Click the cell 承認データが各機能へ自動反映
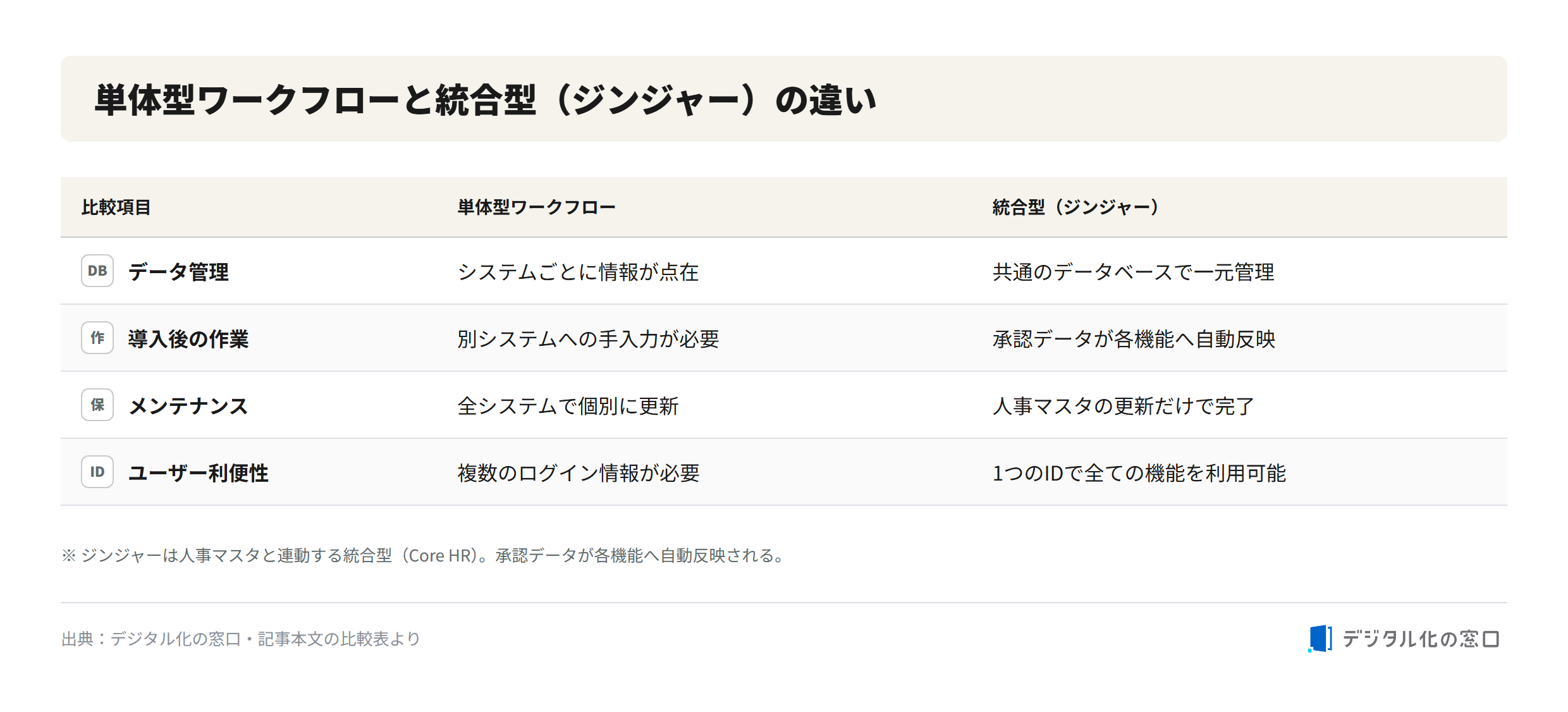The image size is (1568, 712). pos(1134,339)
